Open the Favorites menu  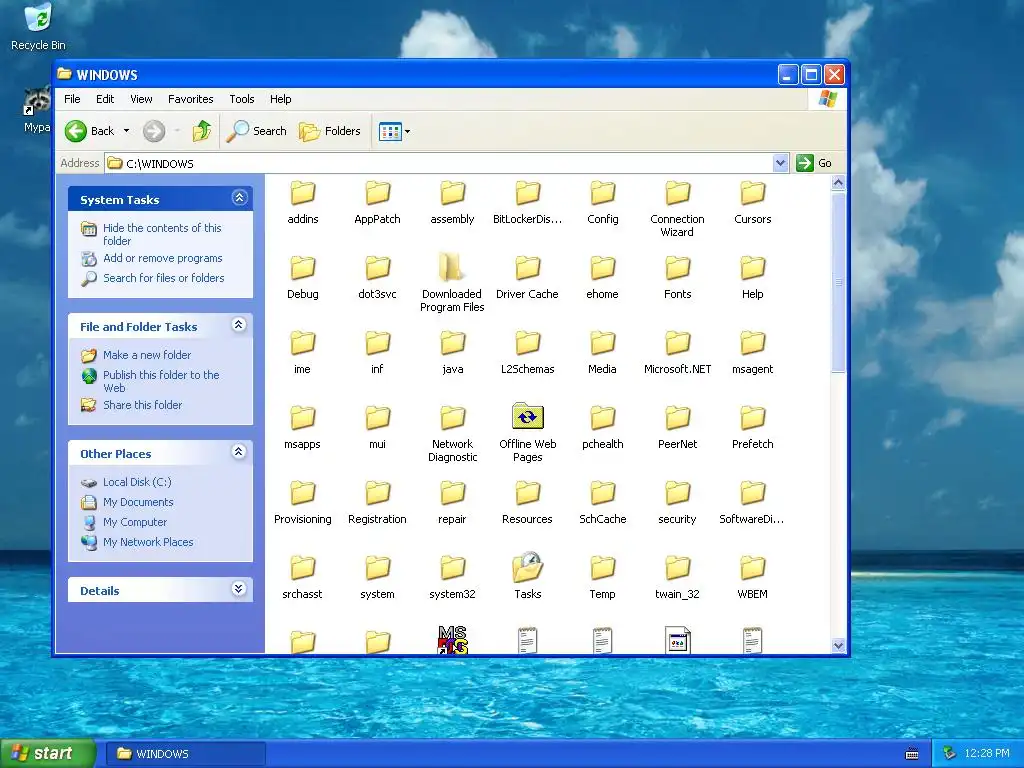pyautogui.click(x=191, y=99)
